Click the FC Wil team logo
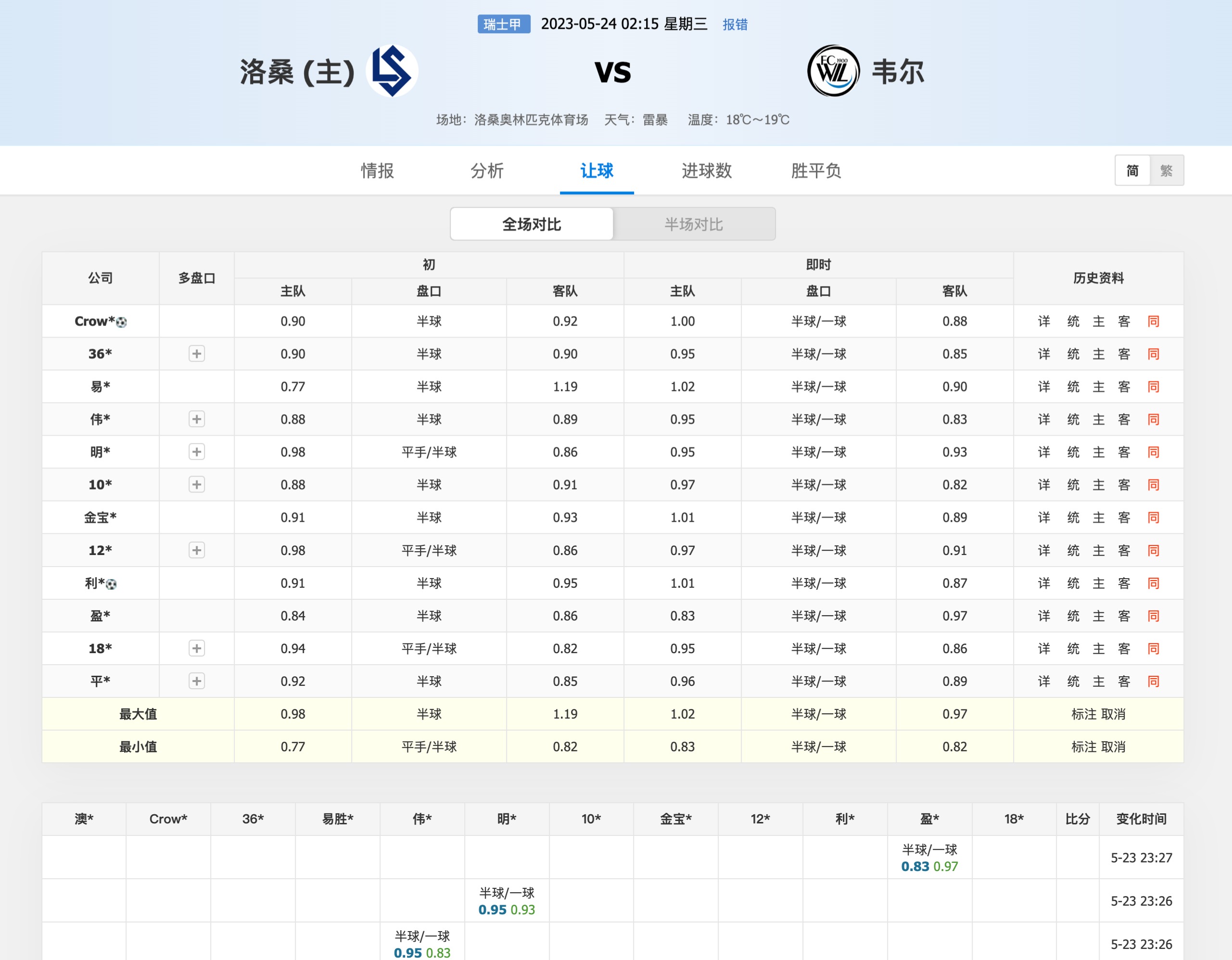 833,71
